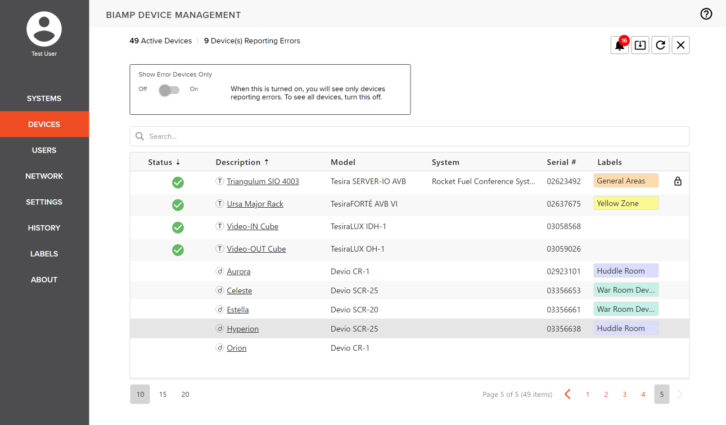Open the Triangulum SIO 4003 device link

[262, 181]
